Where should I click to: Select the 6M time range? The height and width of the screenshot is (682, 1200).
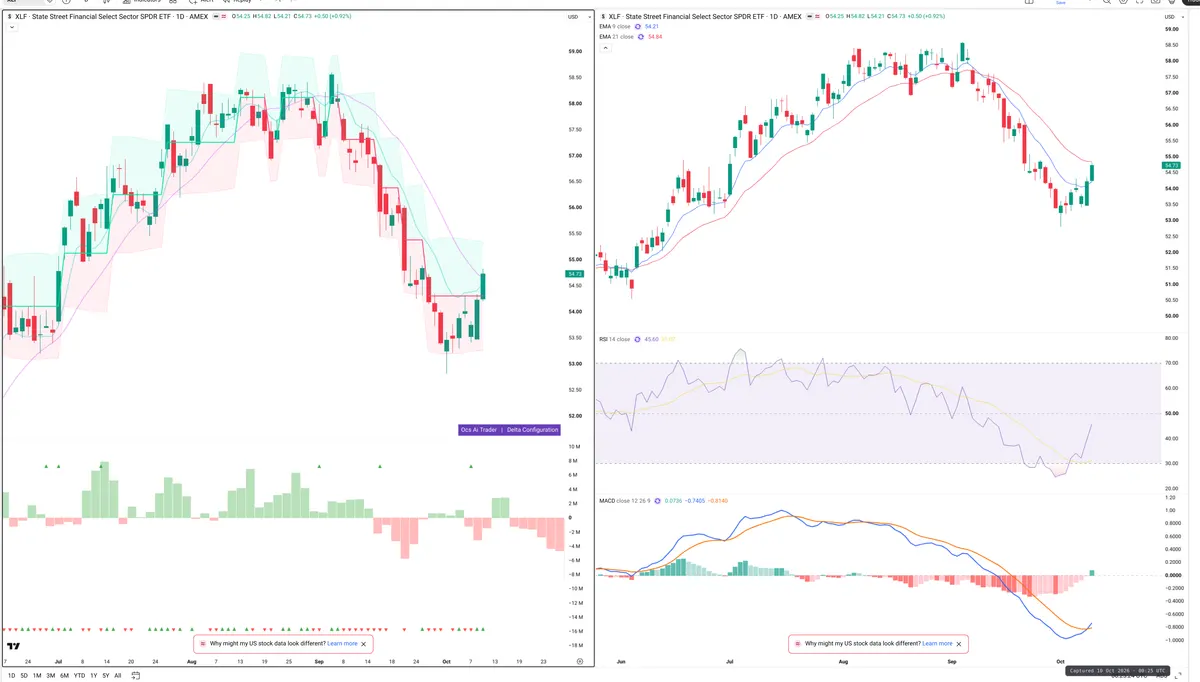pyautogui.click(x=64, y=676)
